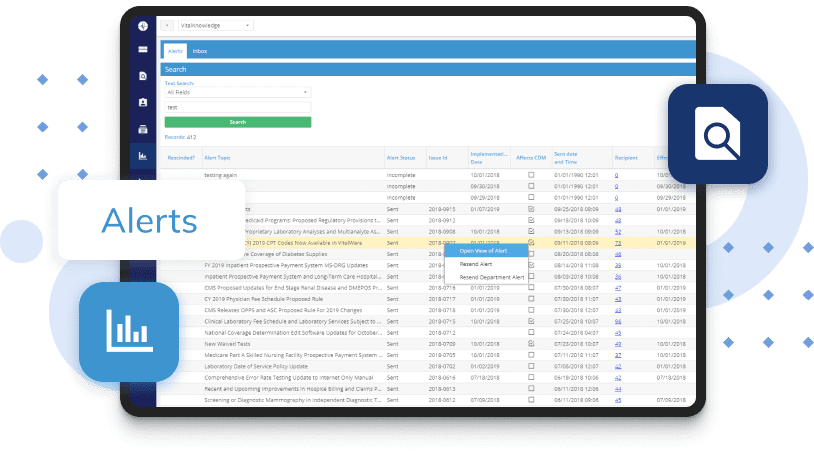Toggle Affects CDM checkbox for New Waived Tests

[531, 343]
